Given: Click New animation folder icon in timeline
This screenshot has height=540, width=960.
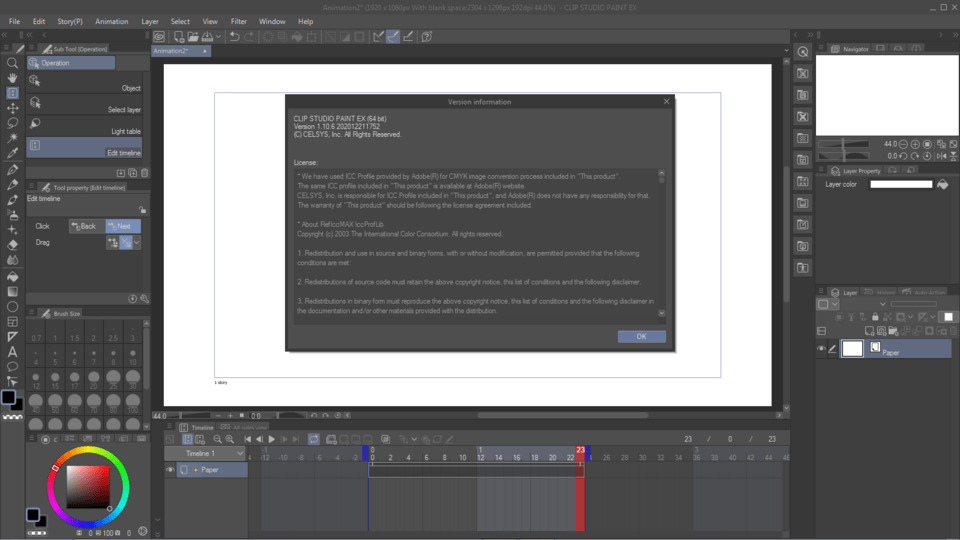Looking at the screenshot, I should (331, 439).
